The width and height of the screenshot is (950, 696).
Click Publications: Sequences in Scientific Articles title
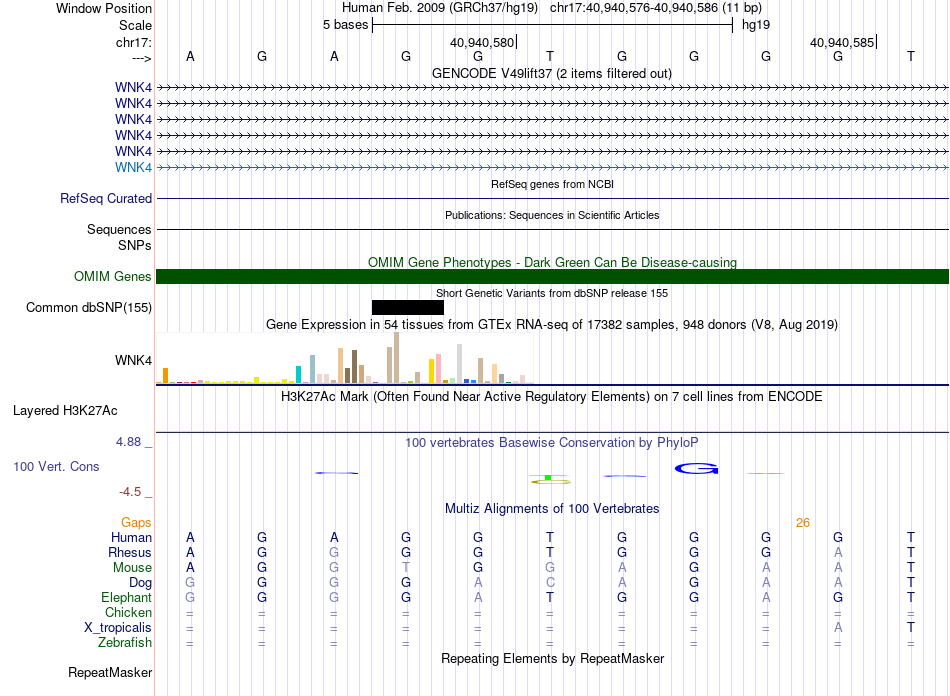coord(552,215)
